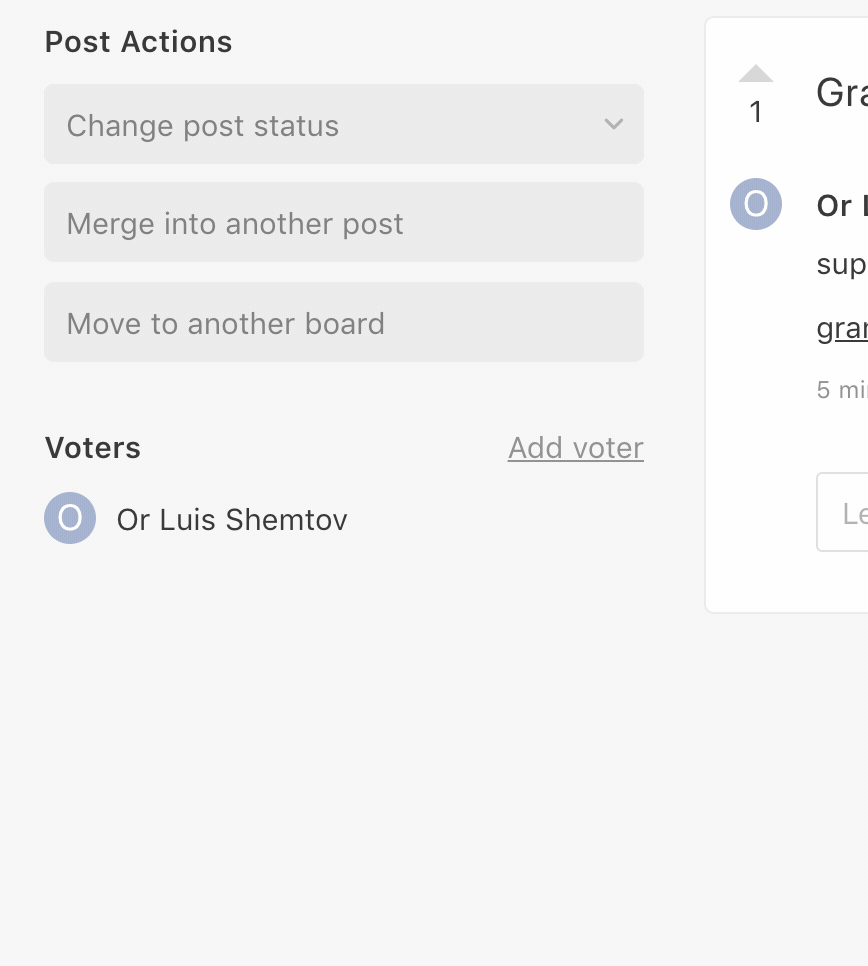The image size is (868, 966).
Task: Click the post author avatar circle
Action: 756,204
